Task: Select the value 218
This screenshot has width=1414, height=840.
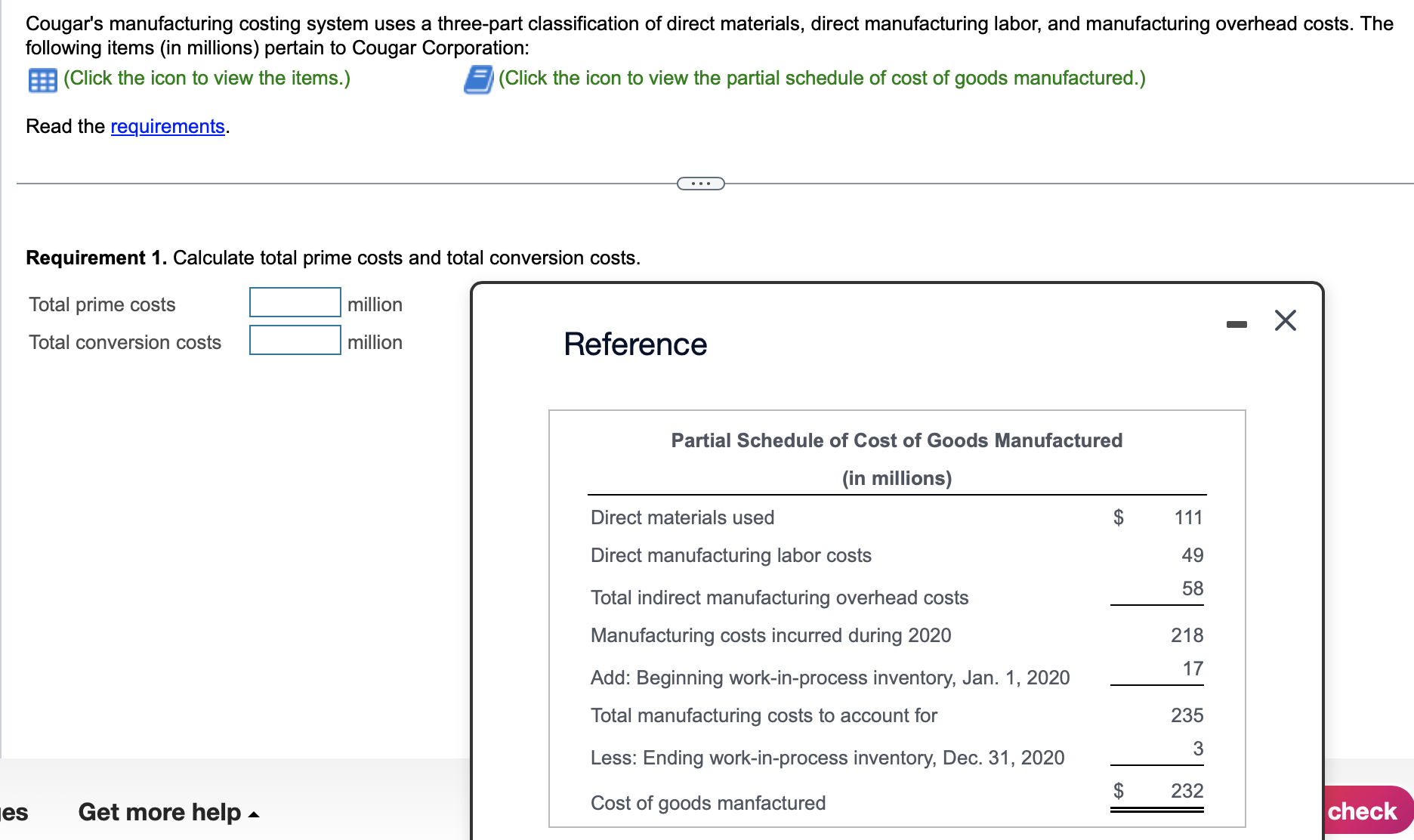Action: pos(1187,635)
